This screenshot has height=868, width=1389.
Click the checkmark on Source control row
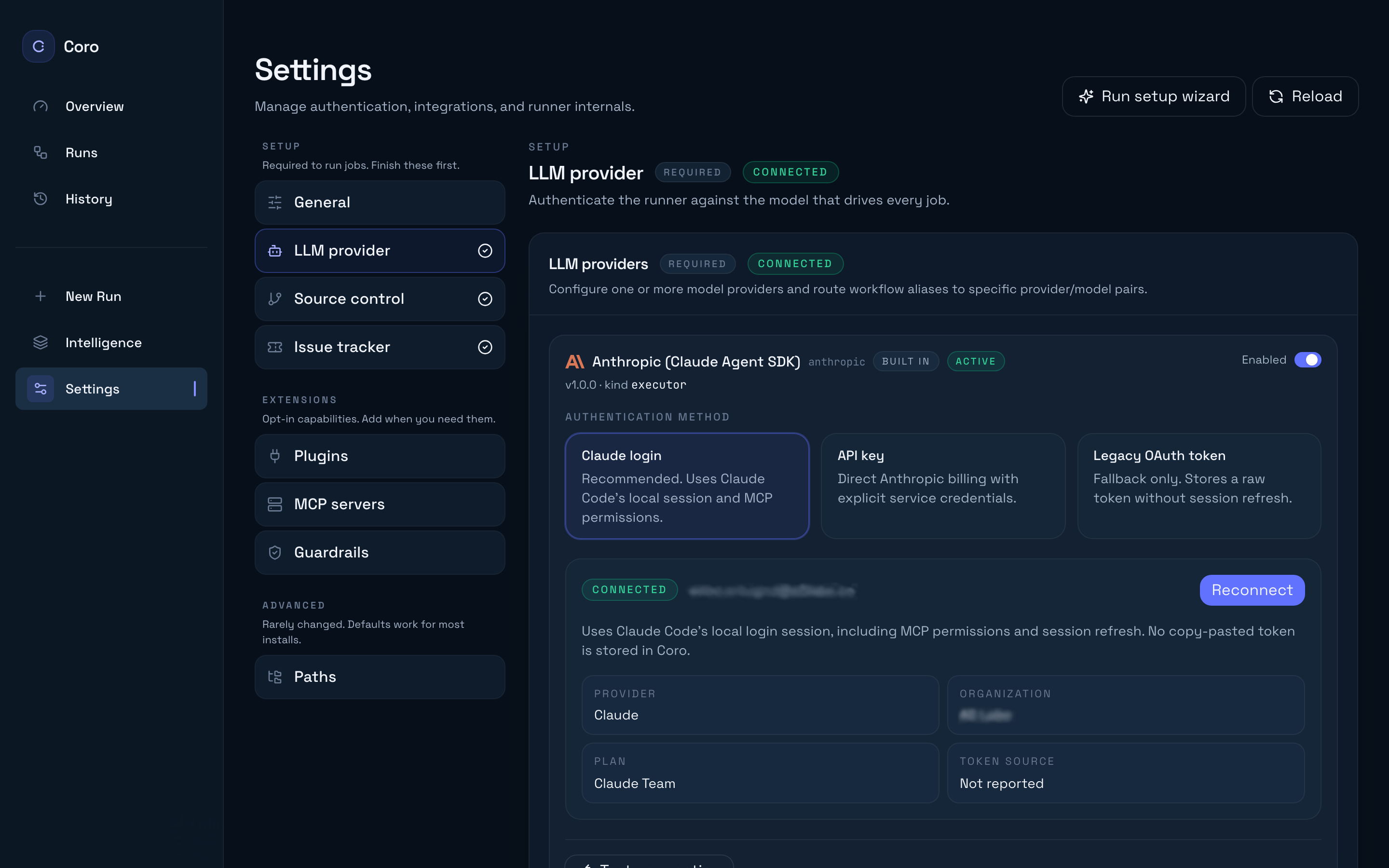pos(485,299)
